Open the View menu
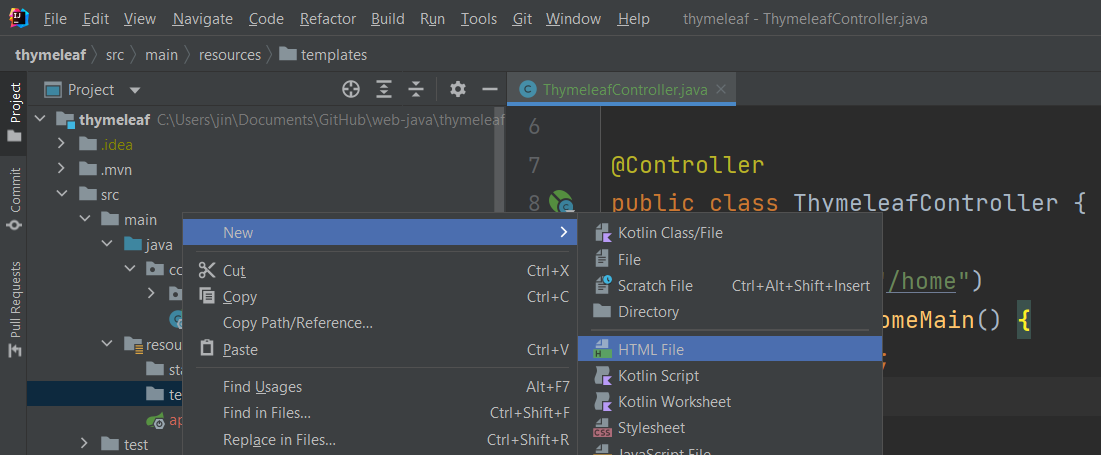This screenshot has width=1101, height=455. point(140,19)
